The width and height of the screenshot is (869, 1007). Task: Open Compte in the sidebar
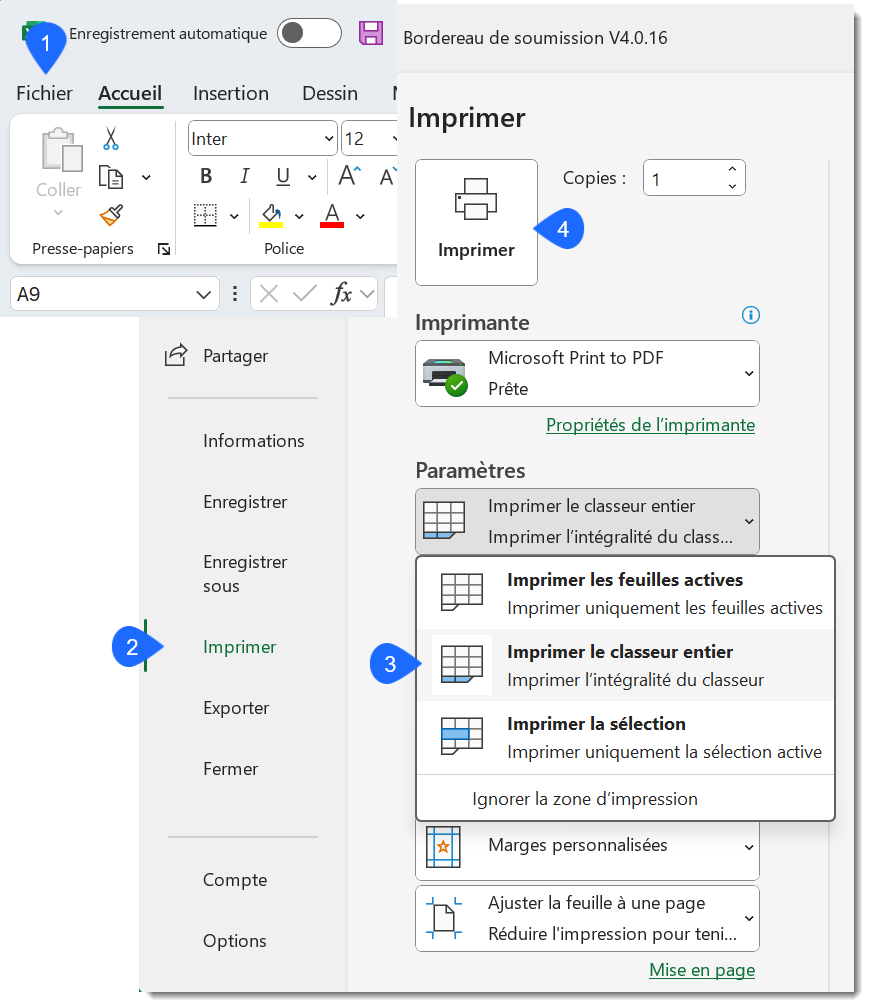point(234,880)
